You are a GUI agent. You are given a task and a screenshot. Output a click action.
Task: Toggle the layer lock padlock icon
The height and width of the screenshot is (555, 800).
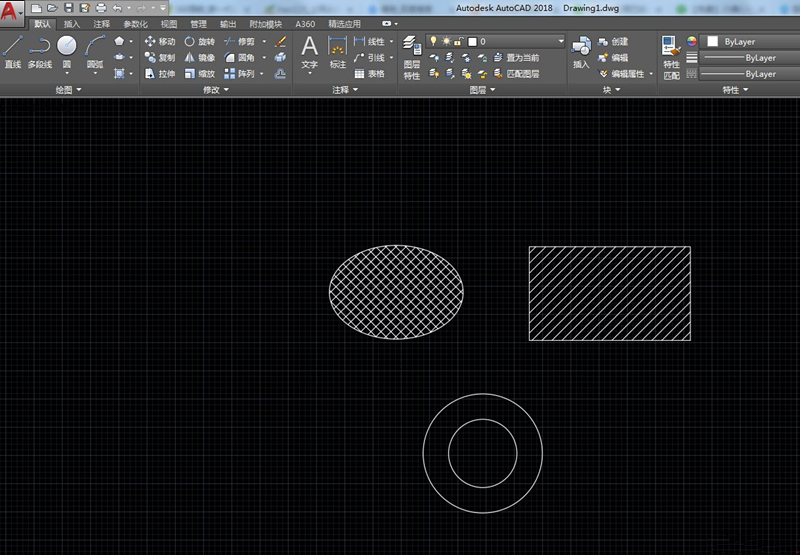pyautogui.click(x=457, y=42)
